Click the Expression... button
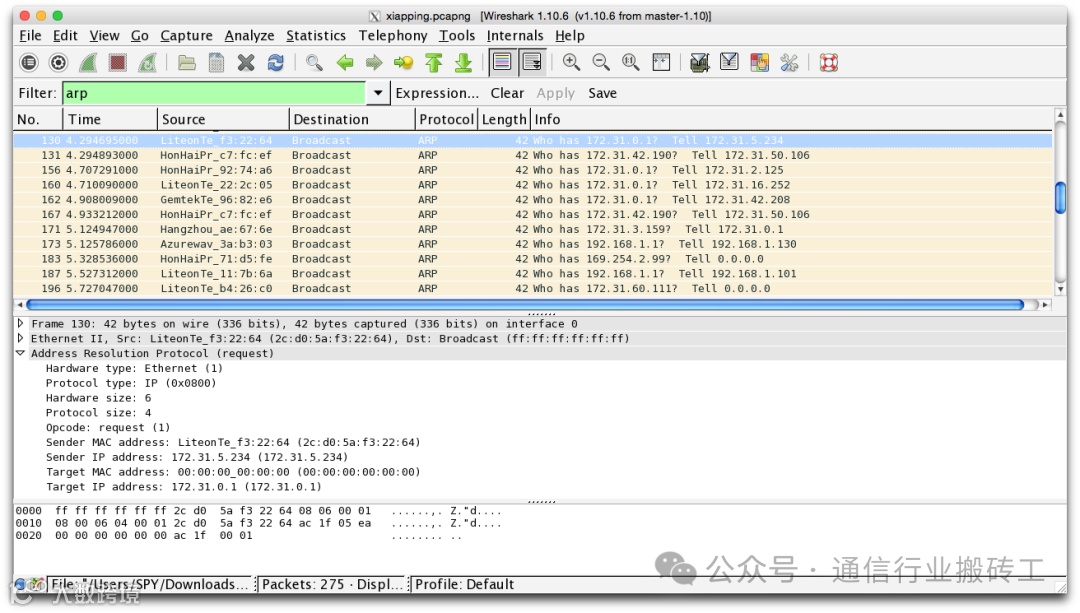The width and height of the screenshot is (1080, 613). click(437, 93)
